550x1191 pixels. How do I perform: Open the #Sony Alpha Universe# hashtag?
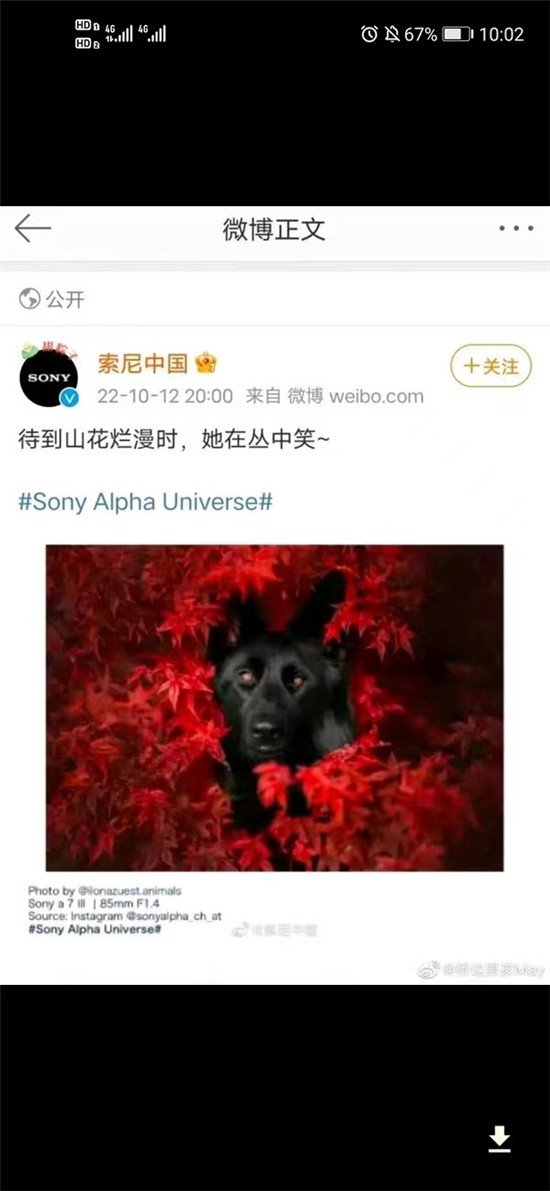pyautogui.click(x=145, y=501)
